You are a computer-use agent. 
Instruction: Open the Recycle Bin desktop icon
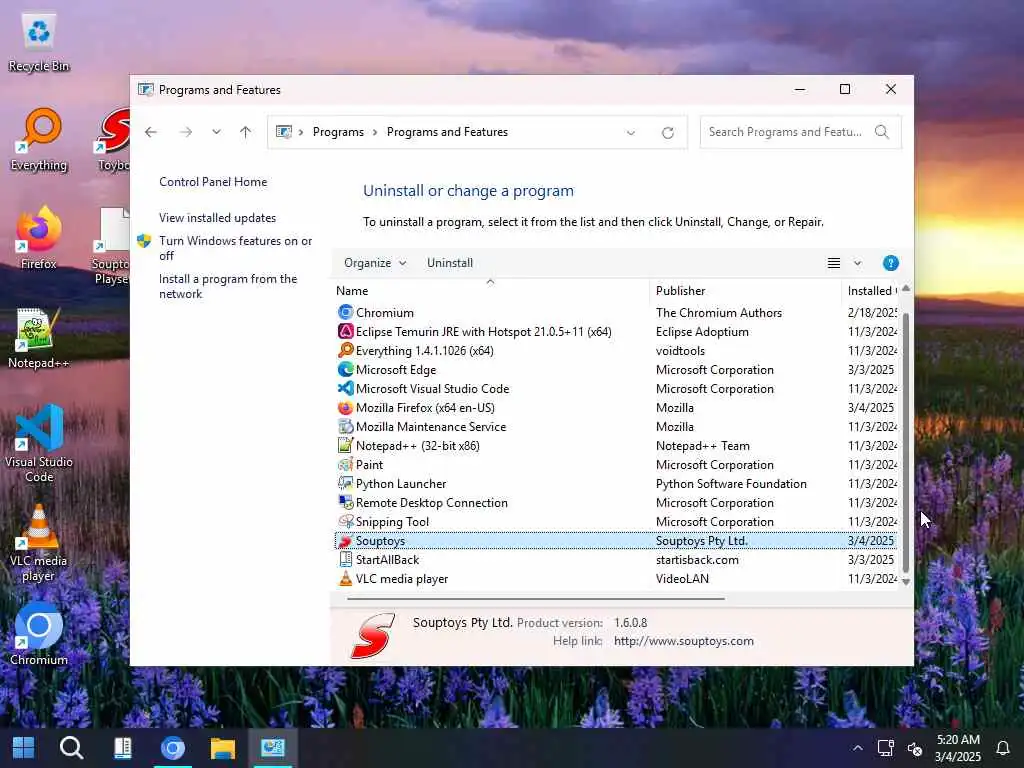coord(39,44)
